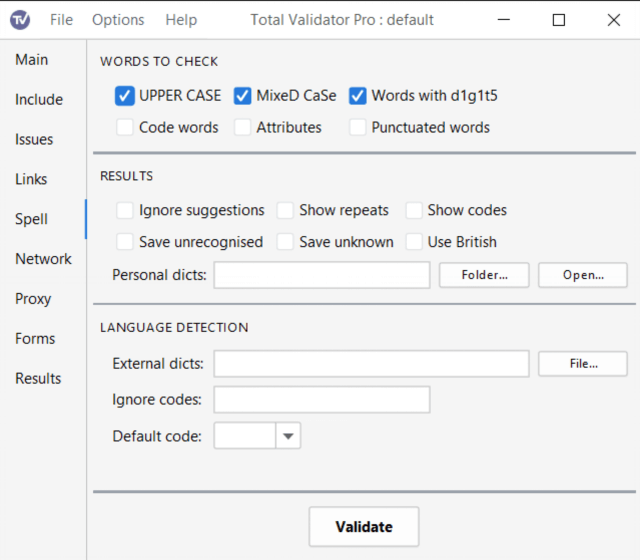This screenshot has height=560, width=640.
Task: Focus the External dicts text field
Action: click(371, 364)
